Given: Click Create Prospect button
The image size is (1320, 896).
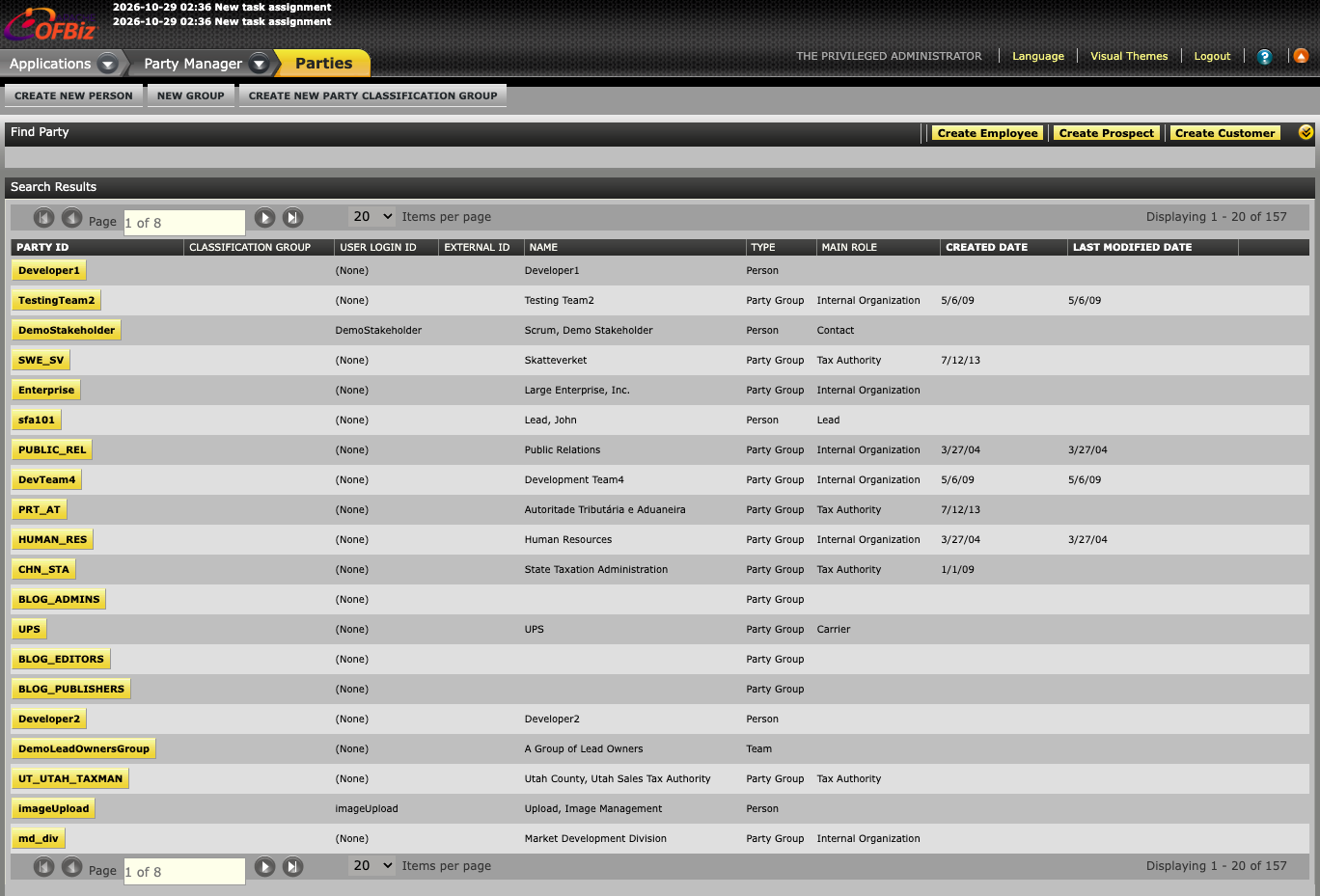Looking at the screenshot, I should [x=1106, y=133].
